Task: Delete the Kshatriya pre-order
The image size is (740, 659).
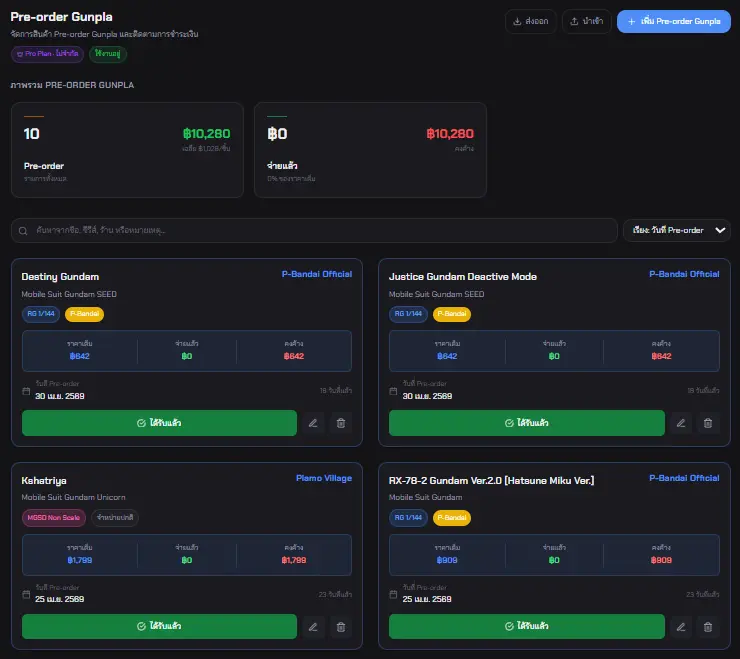Action: [341, 627]
